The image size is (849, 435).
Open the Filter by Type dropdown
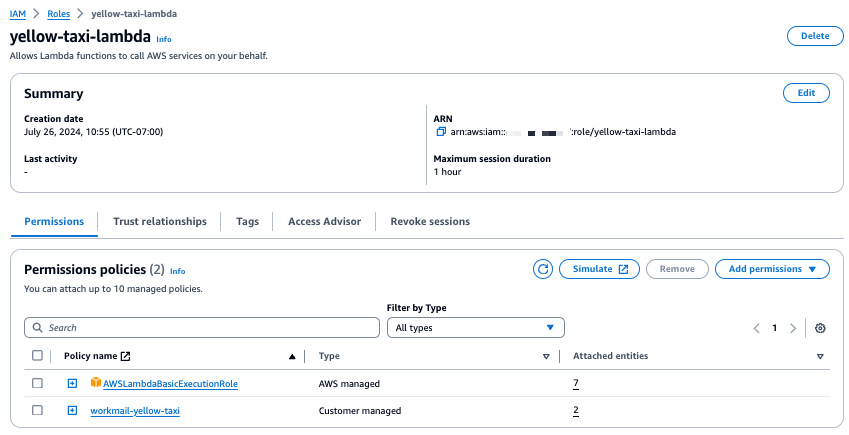click(476, 328)
